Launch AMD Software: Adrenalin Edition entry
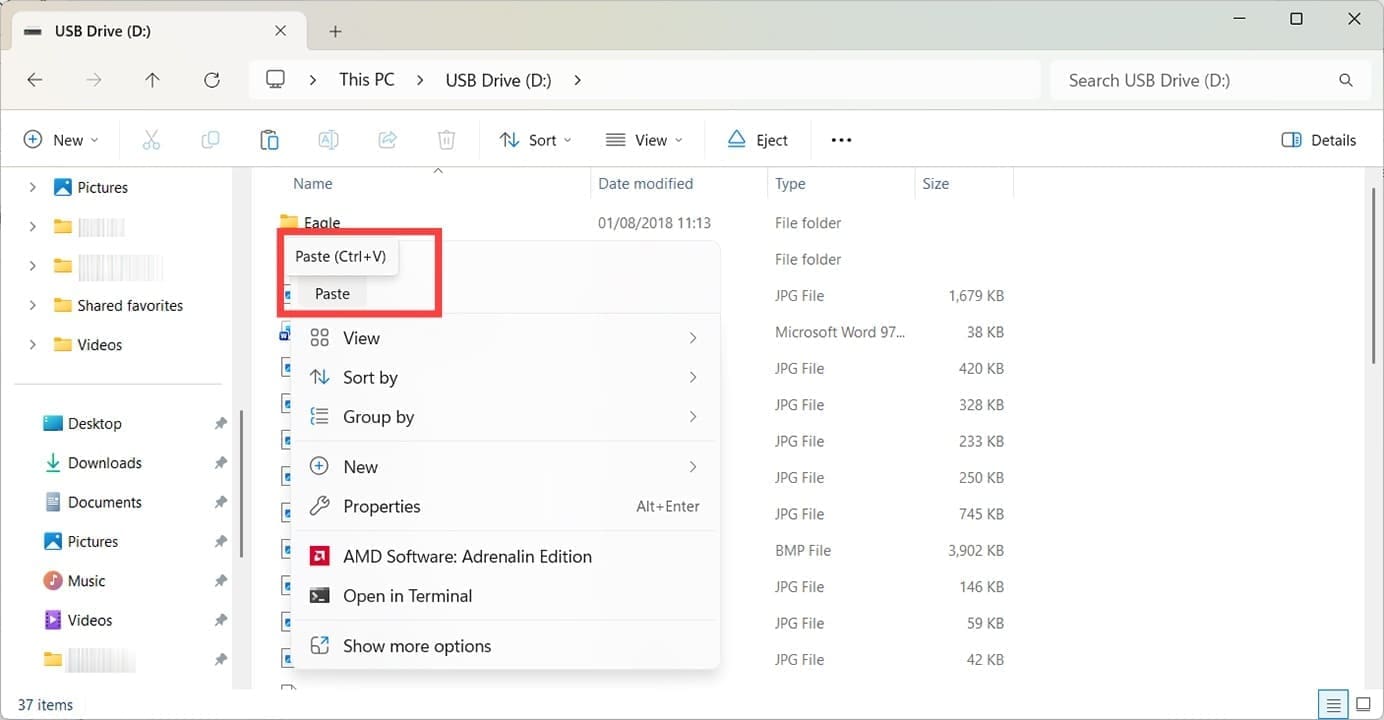The width and height of the screenshot is (1384, 720). tap(505, 556)
